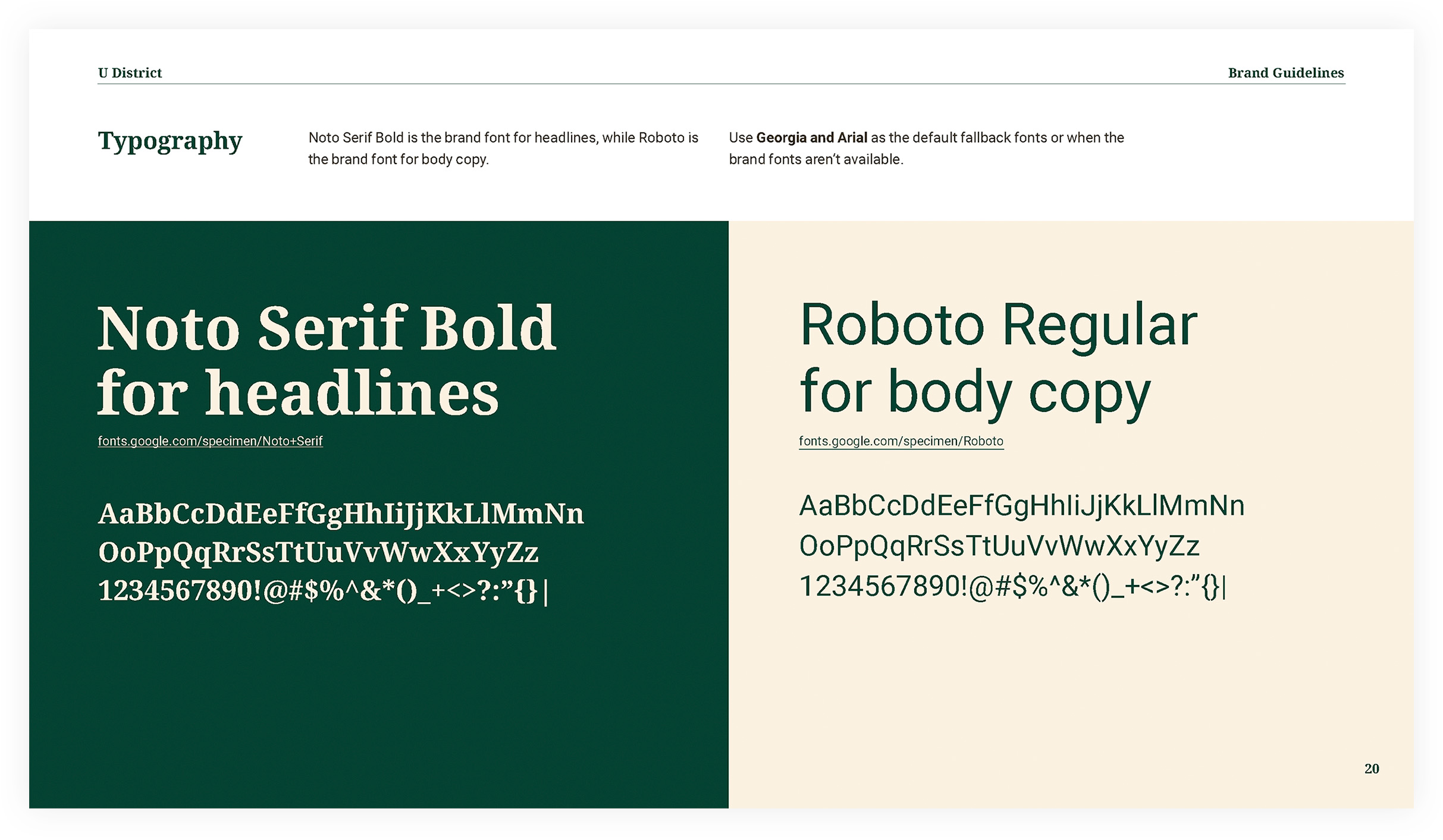Select the second line of the Noto alphabet

tap(318, 552)
